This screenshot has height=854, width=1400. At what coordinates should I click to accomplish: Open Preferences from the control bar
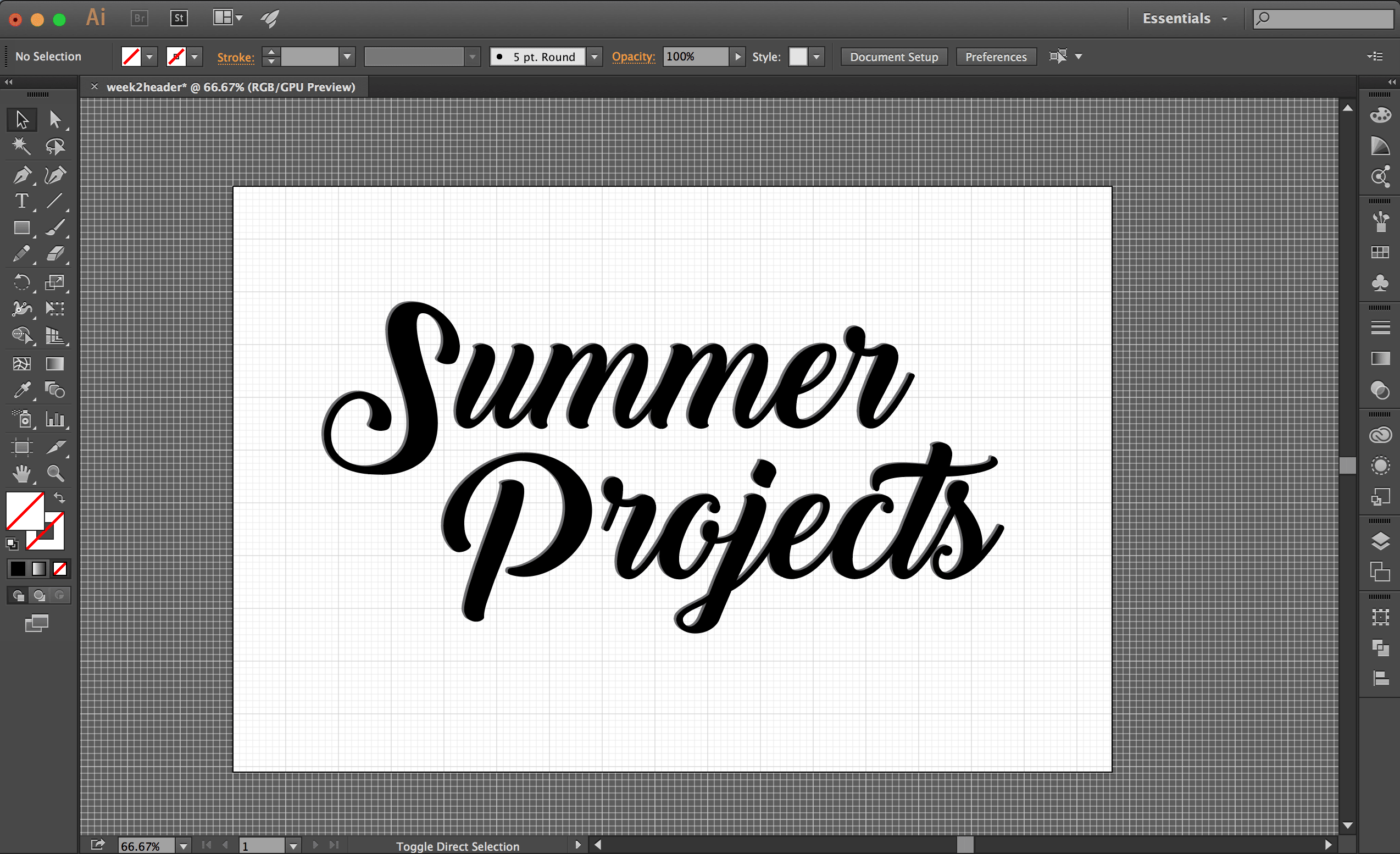996,57
